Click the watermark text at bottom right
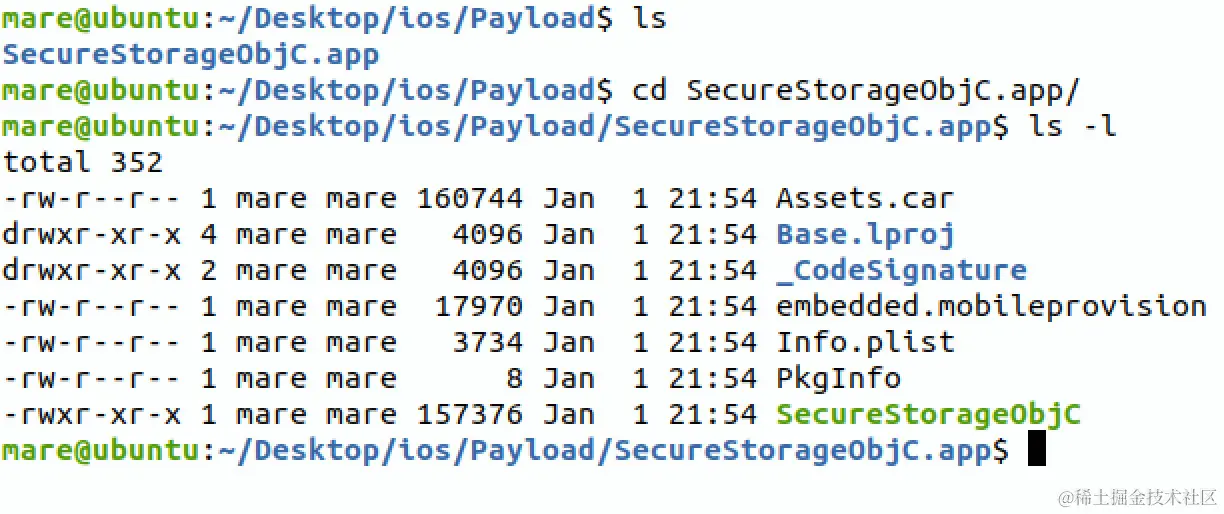Viewport: 1224px width, 514px height. pyautogui.click(x=1140, y=496)
